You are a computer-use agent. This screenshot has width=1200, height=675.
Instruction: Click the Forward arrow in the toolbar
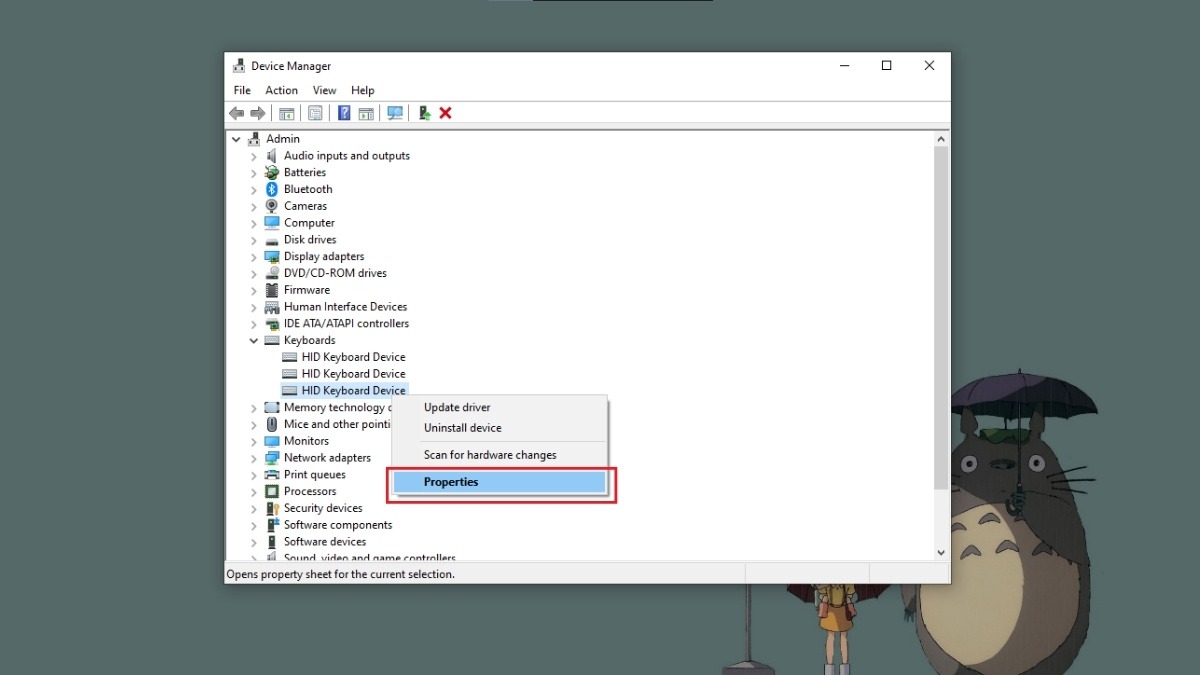click(257, 113)
